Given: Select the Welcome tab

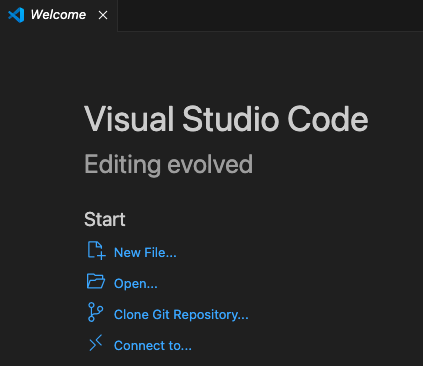Looking at the screenshot, I should pyautogui.click(x=58, y=15).
